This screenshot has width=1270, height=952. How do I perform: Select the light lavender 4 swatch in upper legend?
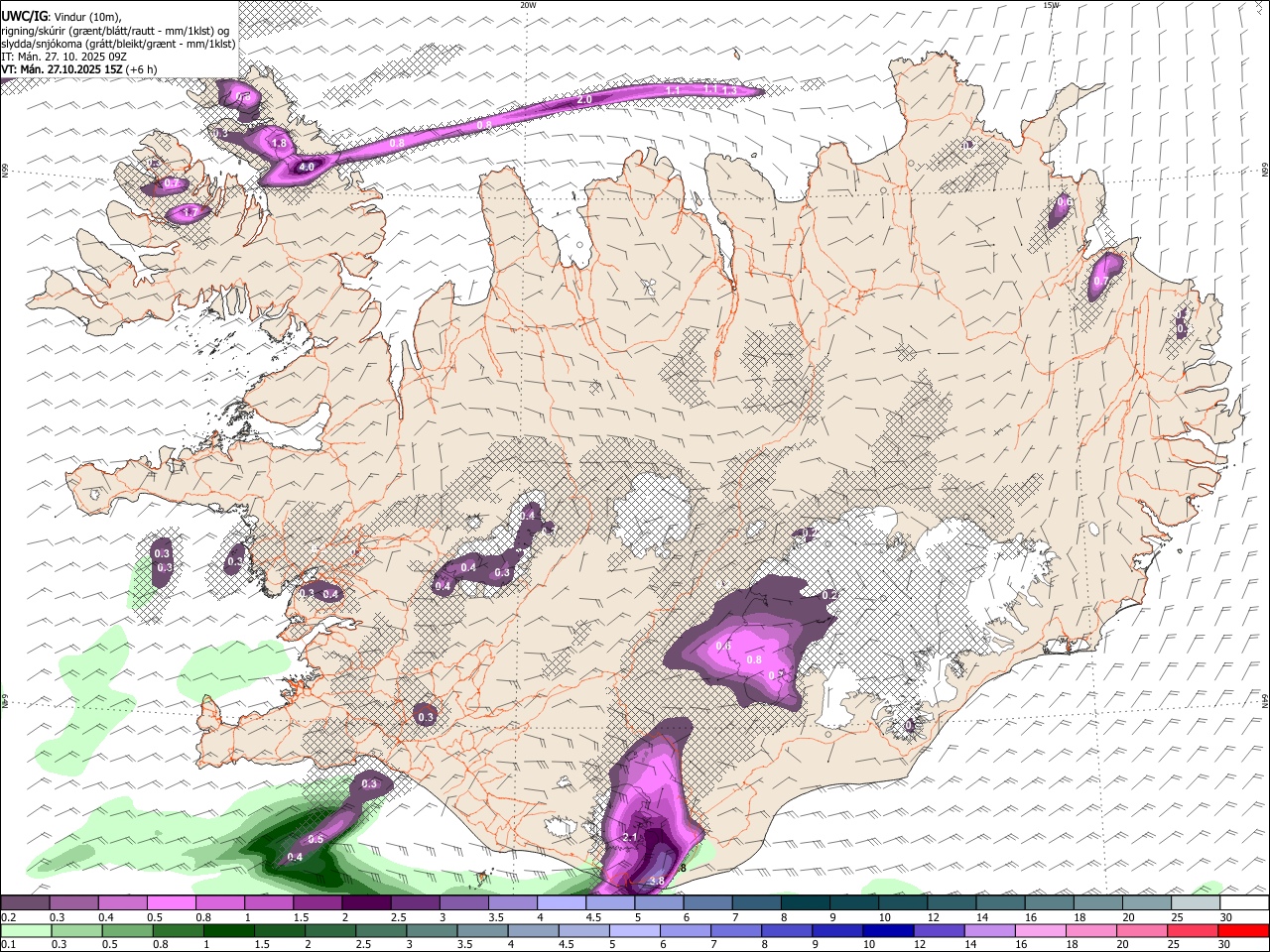click(562, 902)
